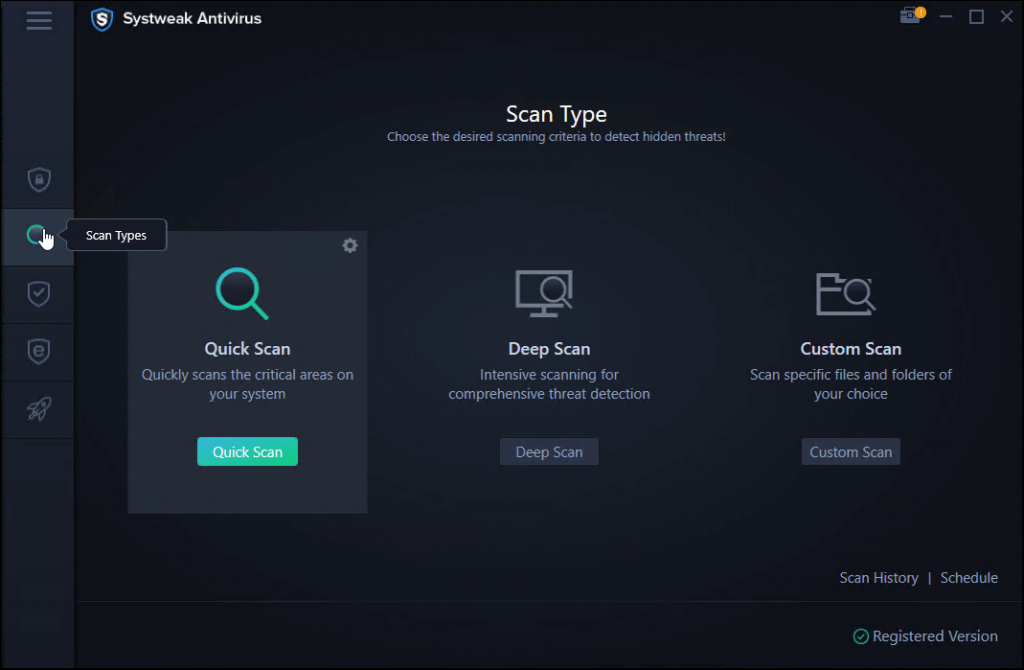Minimize the Systweak Antivirus window

click(946, 16)
